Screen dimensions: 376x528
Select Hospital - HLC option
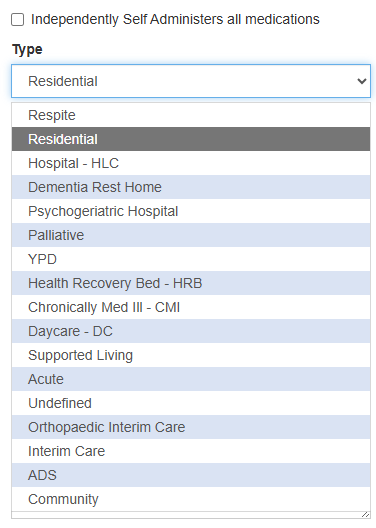191,163
